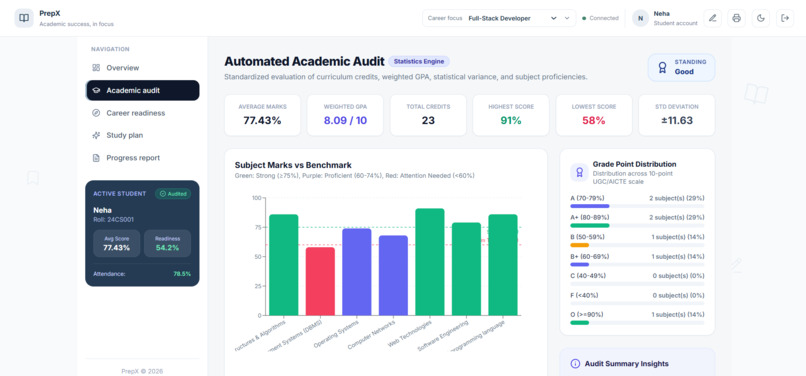
Task: Click the Std Deviation ±11.63 card
Action: point(676,115)
